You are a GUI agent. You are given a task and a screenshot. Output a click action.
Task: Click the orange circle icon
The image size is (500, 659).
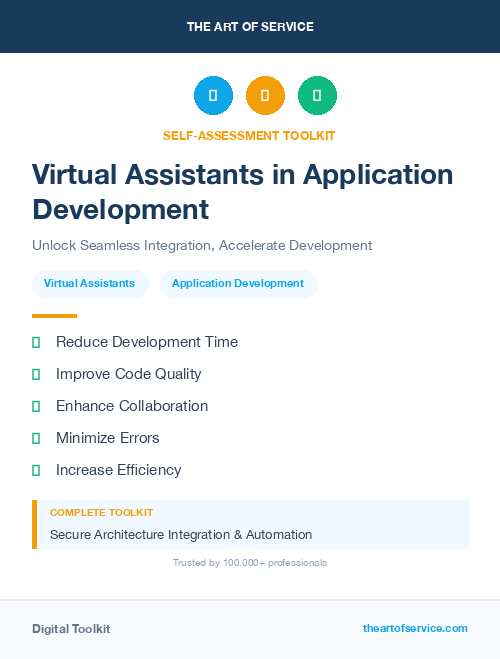point(265,95)
